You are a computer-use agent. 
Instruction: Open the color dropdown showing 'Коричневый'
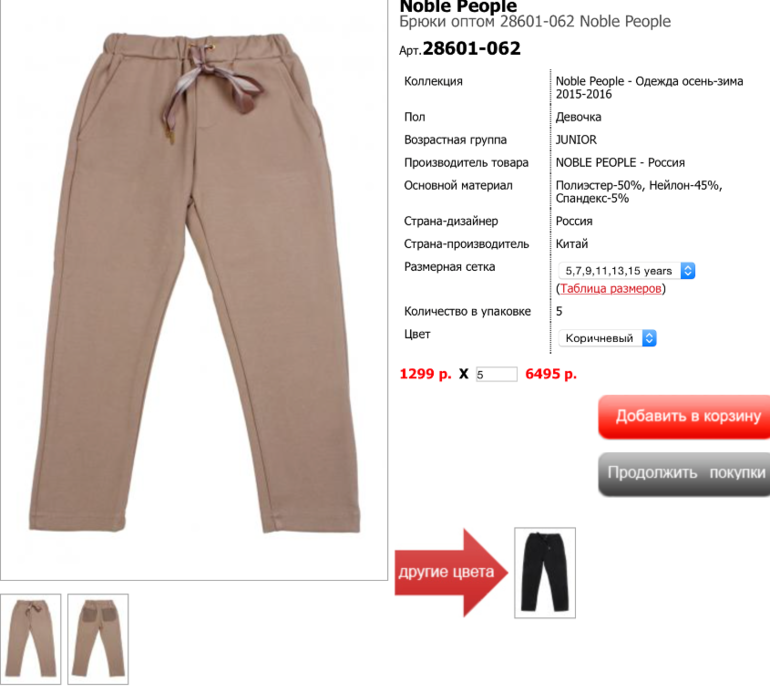coord(607,338)
